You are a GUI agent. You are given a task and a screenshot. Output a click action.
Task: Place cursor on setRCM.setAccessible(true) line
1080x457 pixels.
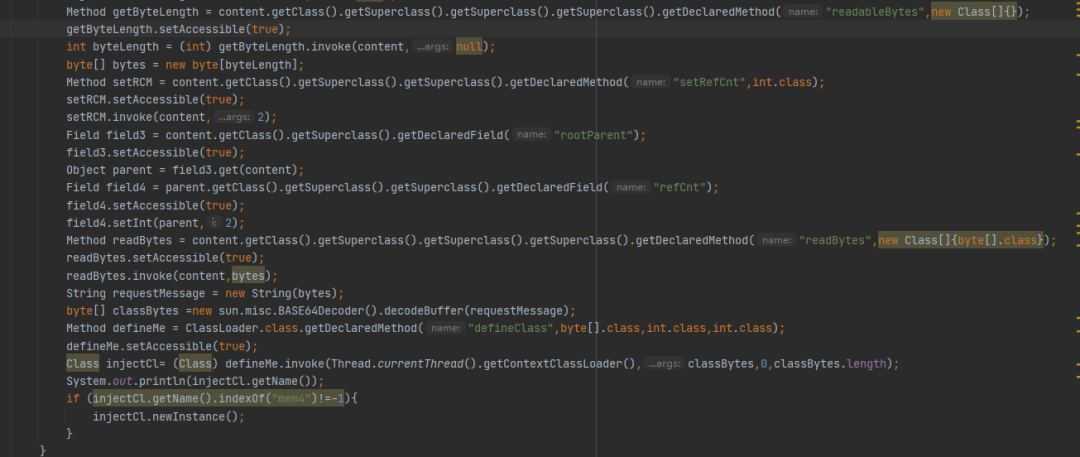(x=156, y=100)
